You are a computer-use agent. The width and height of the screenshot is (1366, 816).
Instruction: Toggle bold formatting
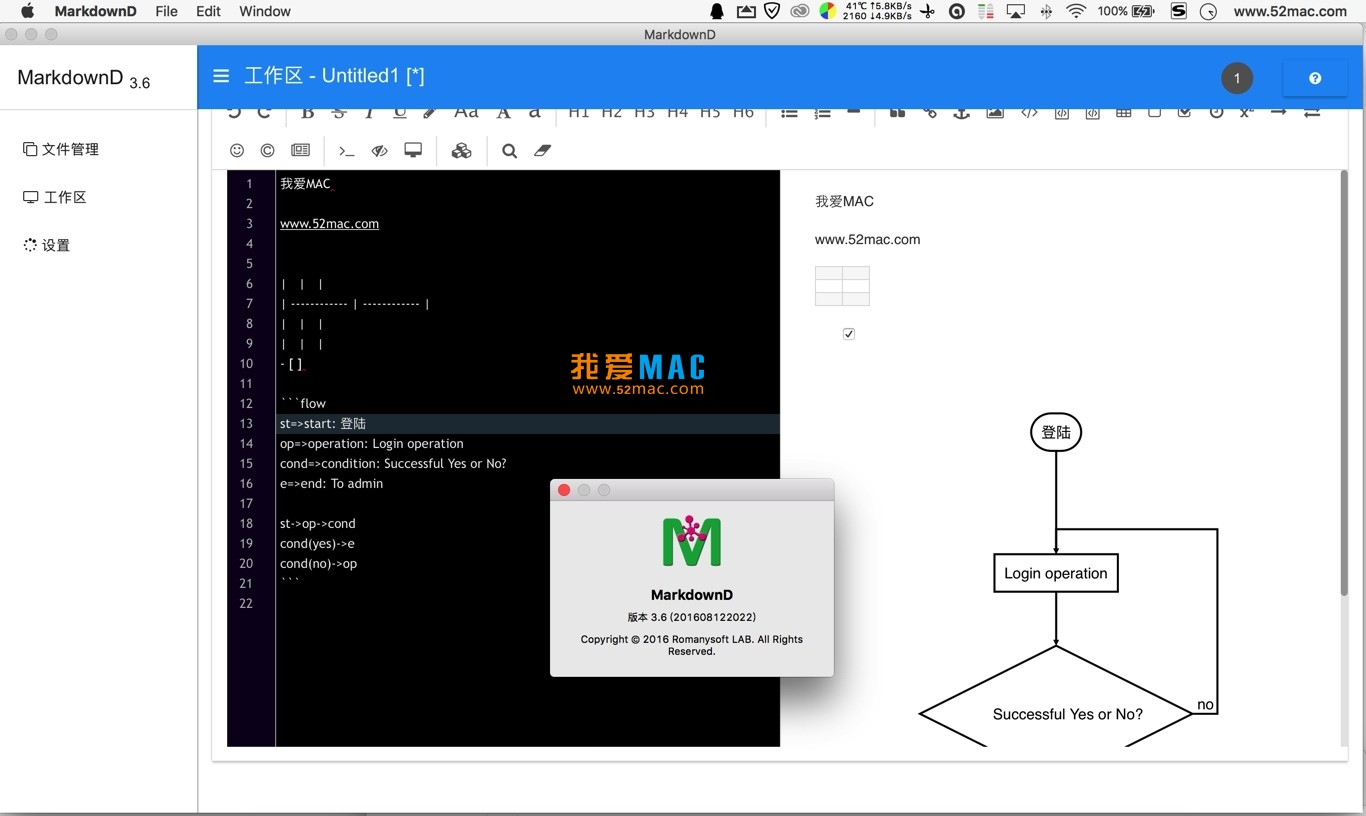(x=308, y=112)
